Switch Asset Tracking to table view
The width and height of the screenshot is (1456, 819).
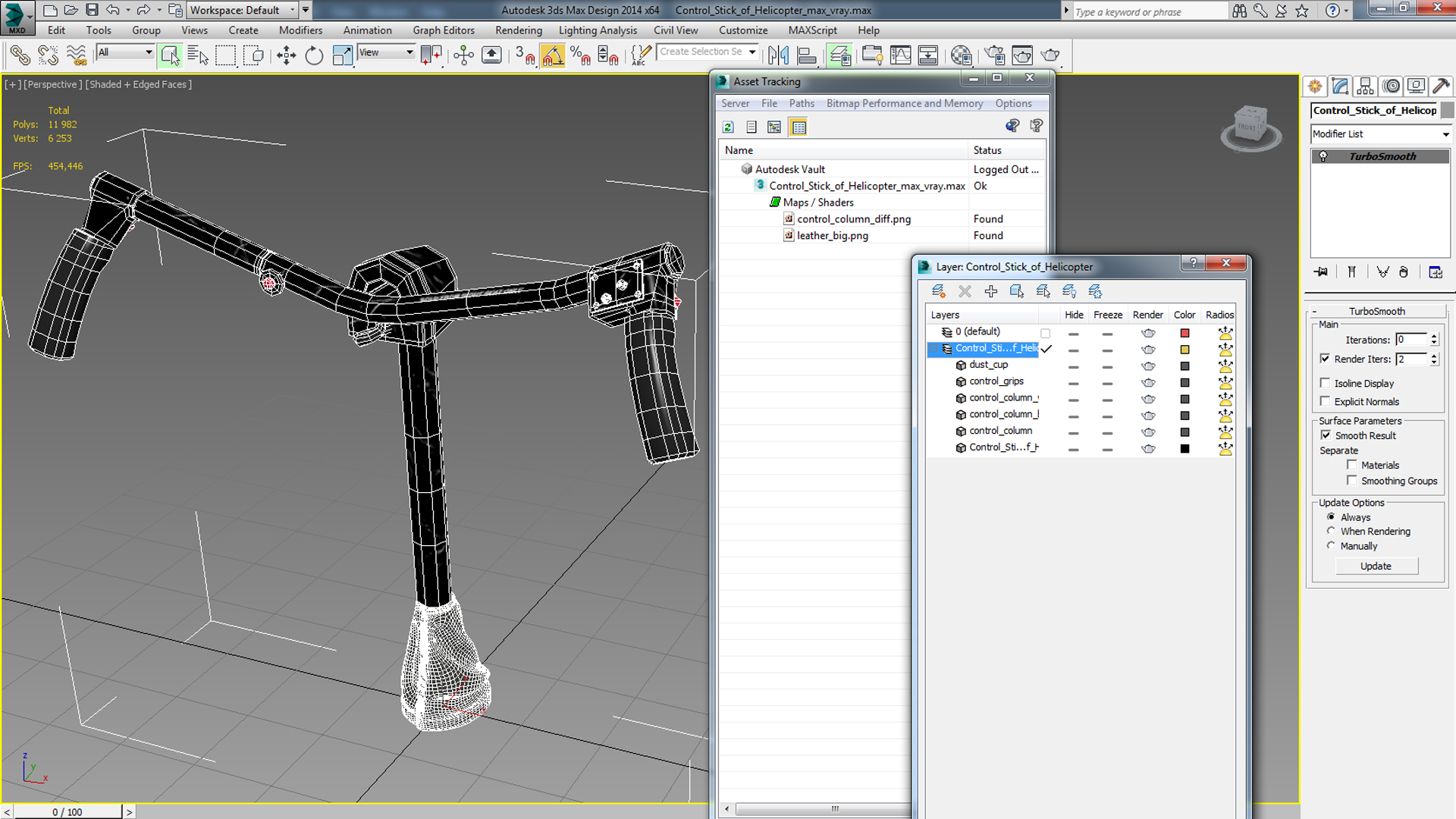(x=799, y=127)
